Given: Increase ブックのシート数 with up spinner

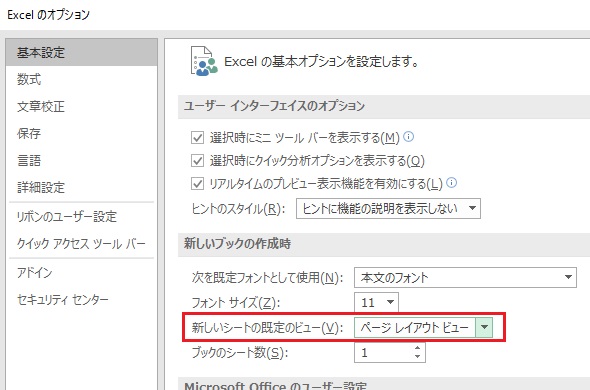Looking at the screenshot, I should tap(417, 348).
